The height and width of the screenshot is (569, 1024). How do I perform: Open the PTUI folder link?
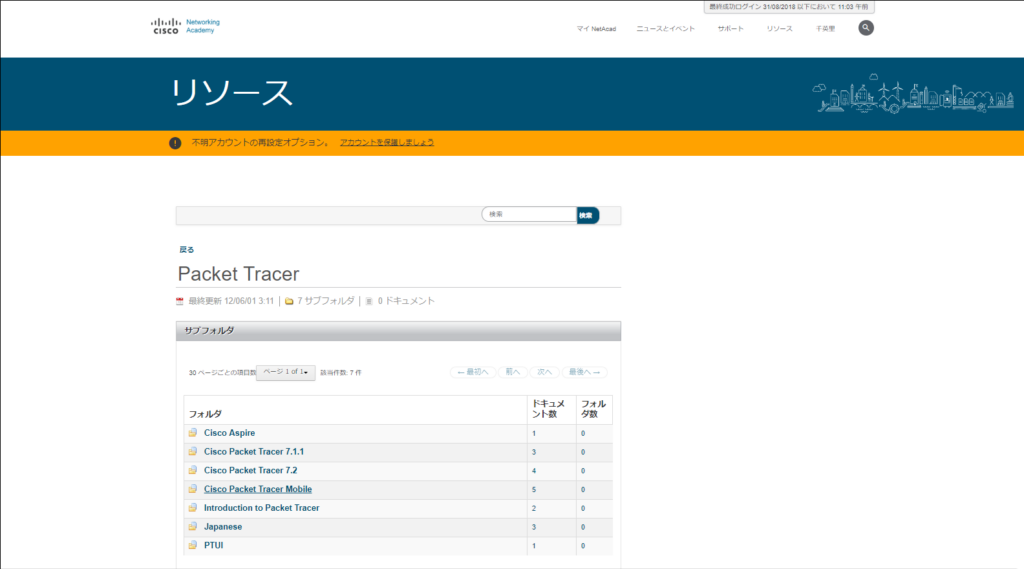click(214, 545)
